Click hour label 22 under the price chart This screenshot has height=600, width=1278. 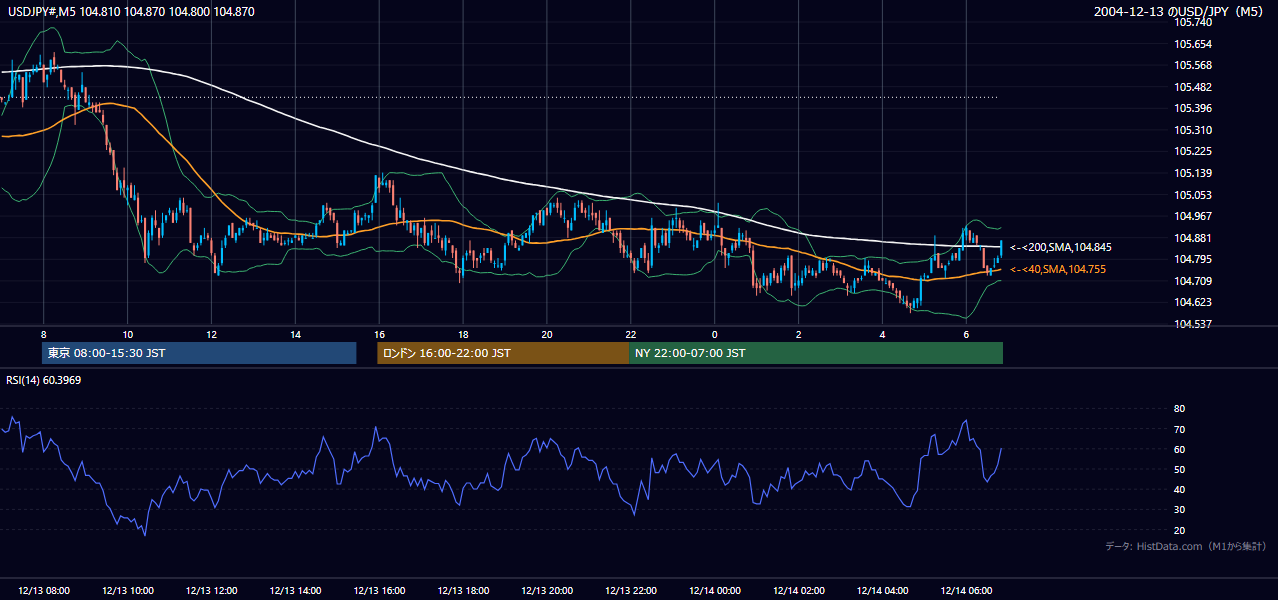[631, 334]
